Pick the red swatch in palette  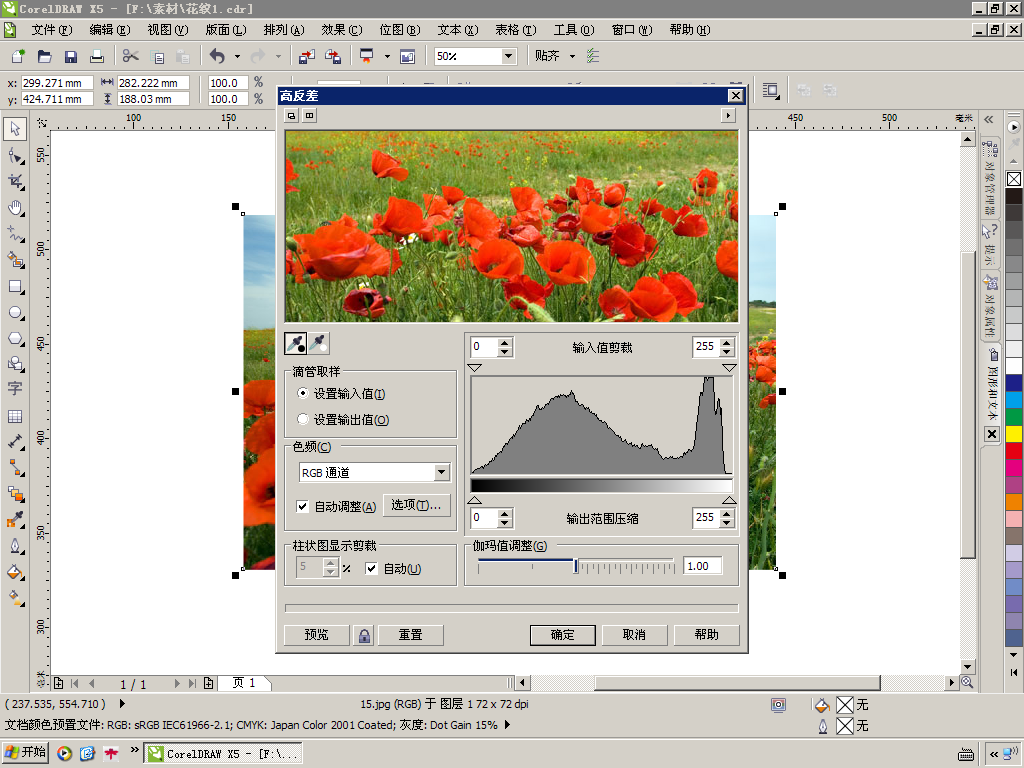click(x=1014, y=451)
